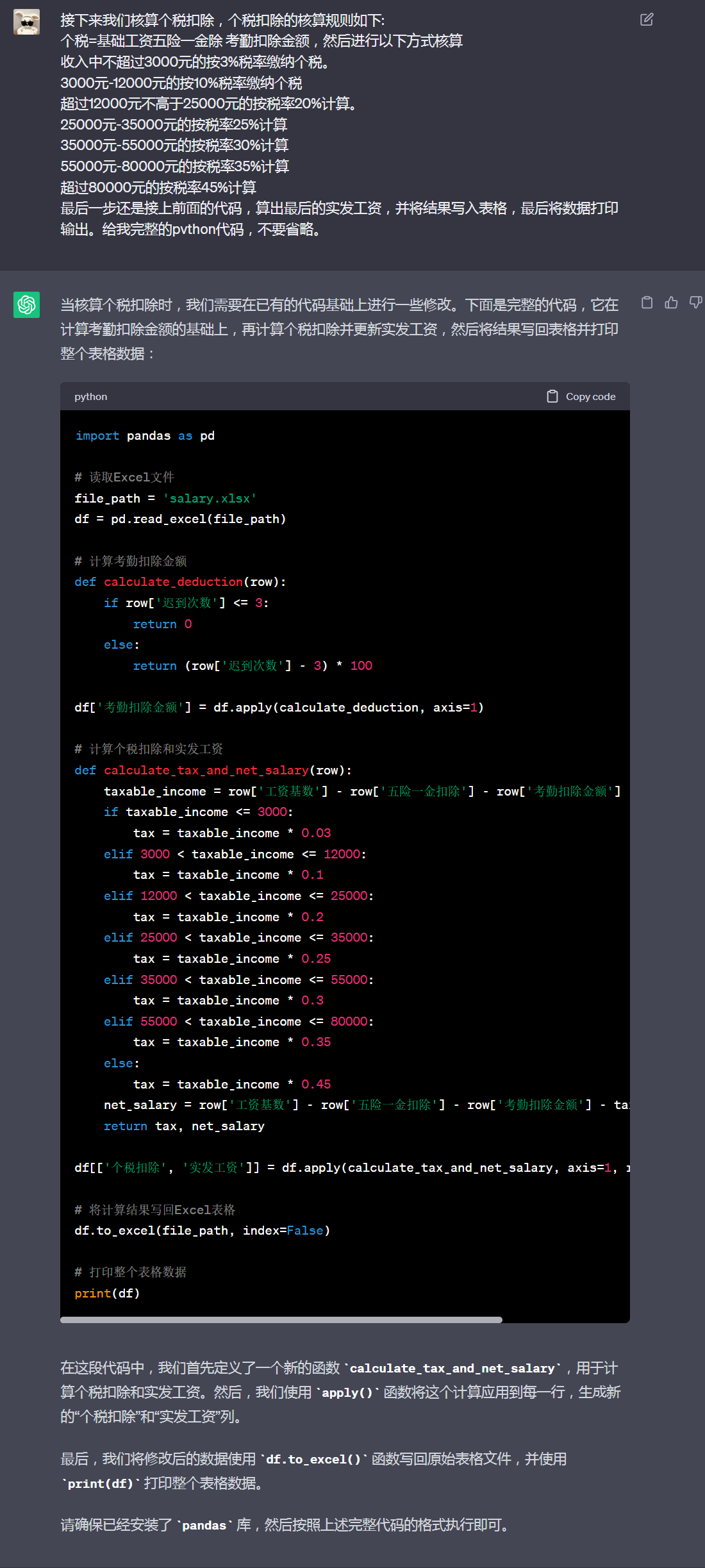Click the user line '25000元-35000元的按税率25%计算'
The image size is (705, 1568).
pos(174,125)
